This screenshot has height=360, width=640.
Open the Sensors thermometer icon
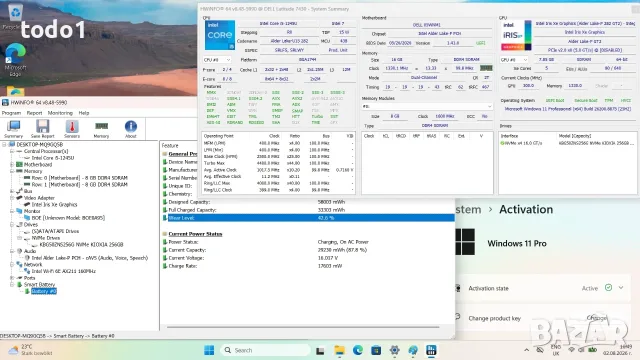click(72, 129)
